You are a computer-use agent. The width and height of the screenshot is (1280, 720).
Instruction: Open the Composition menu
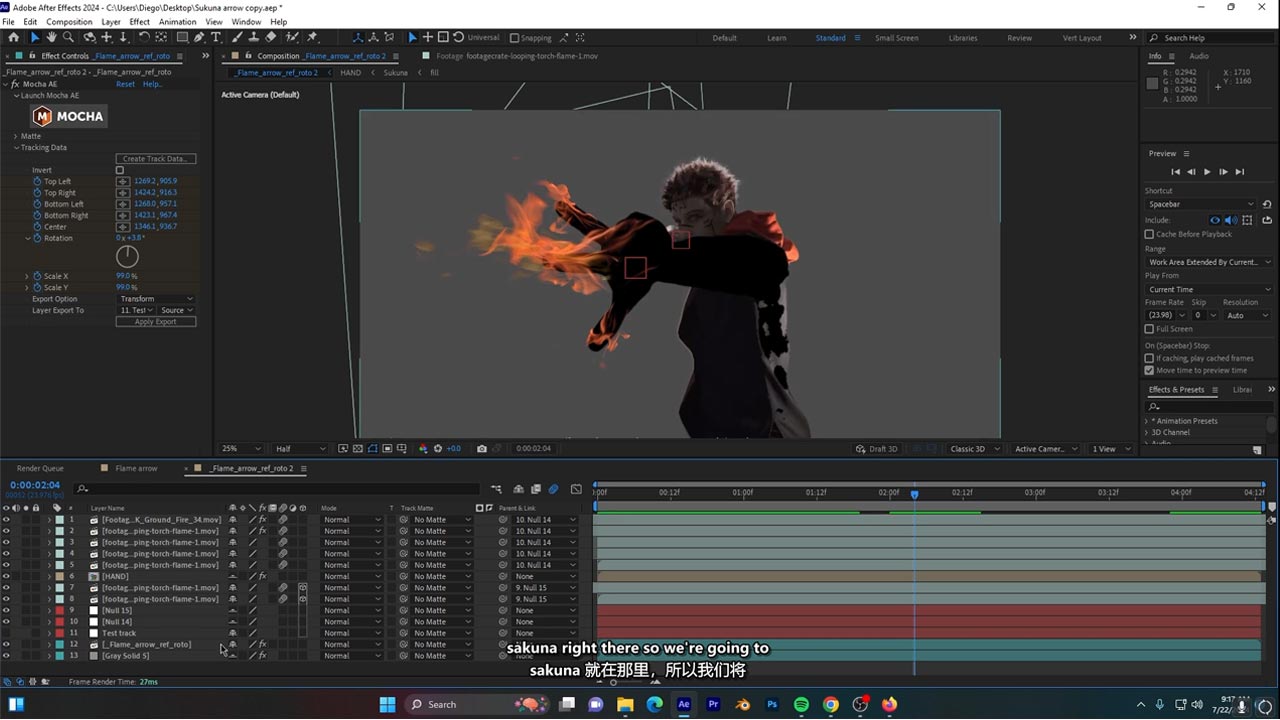tap(69, 22)
